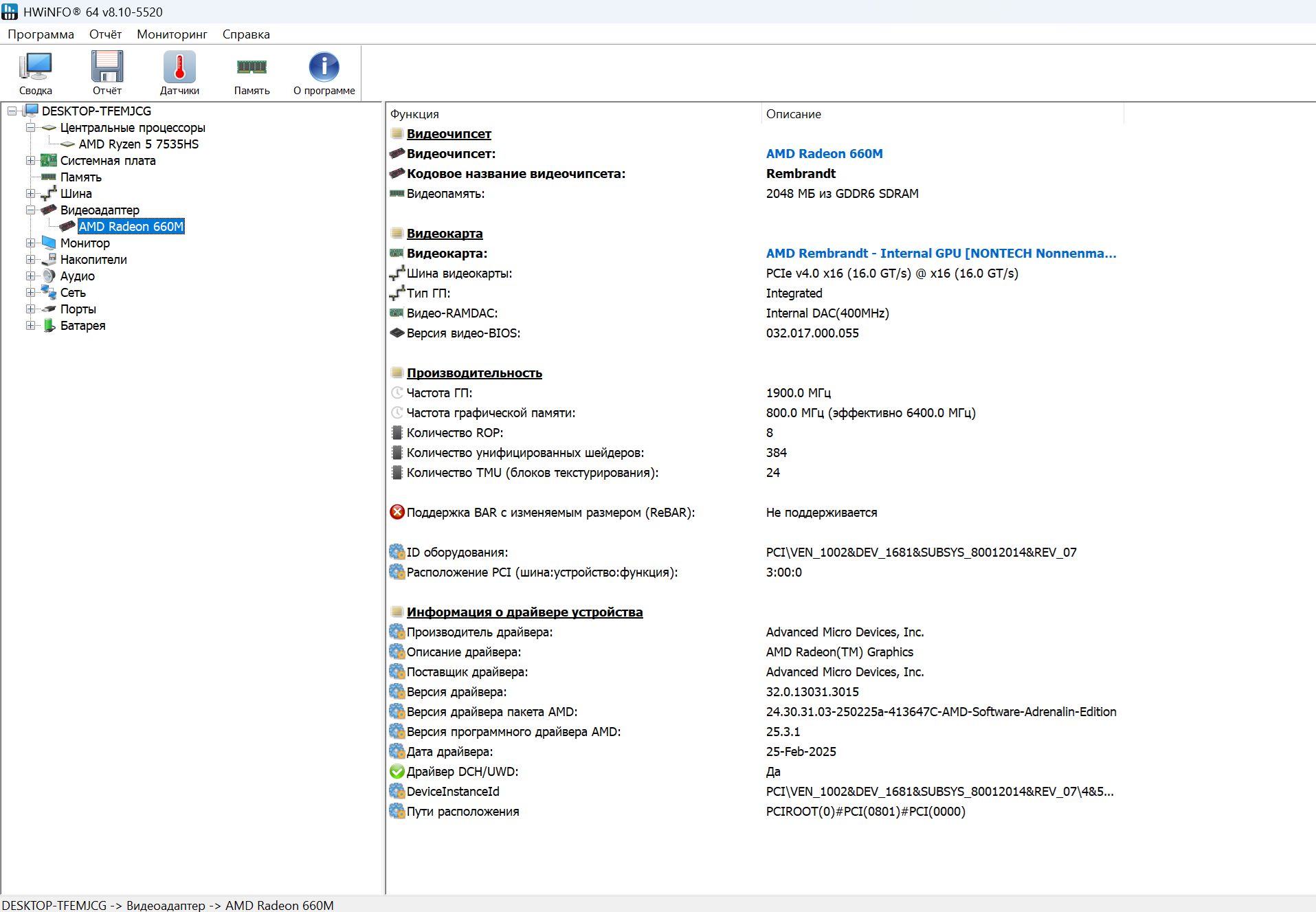Click the AMD Radeon 660M chipset link

pyautogui.click(x=825, y=153)
